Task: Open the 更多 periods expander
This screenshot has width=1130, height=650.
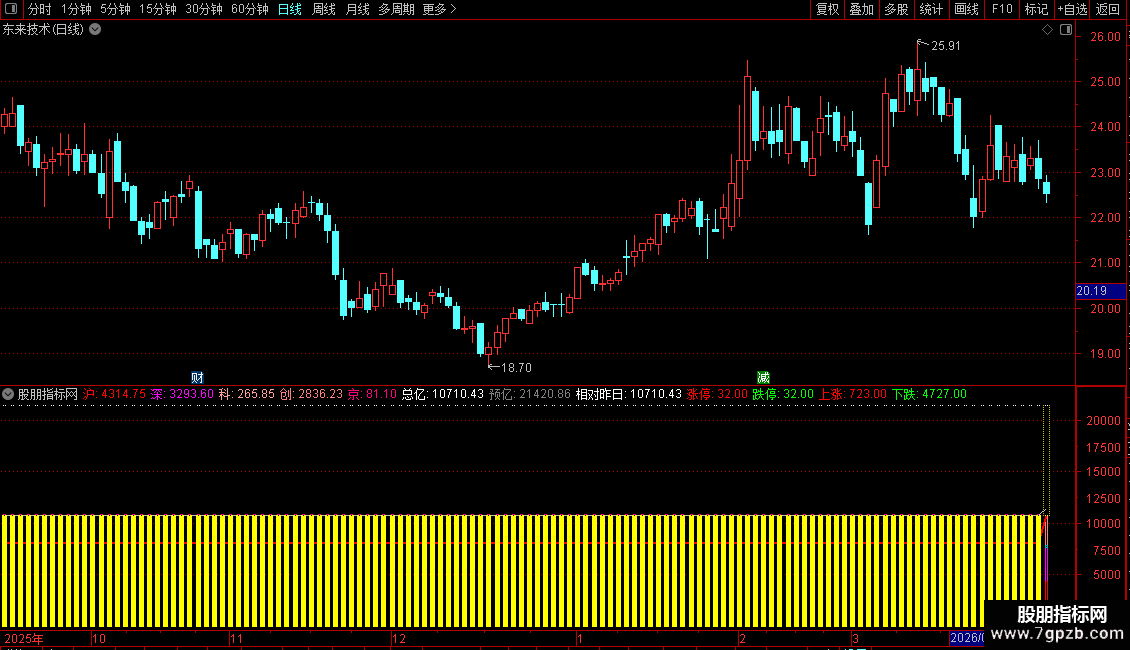Action: click(440, 9)
